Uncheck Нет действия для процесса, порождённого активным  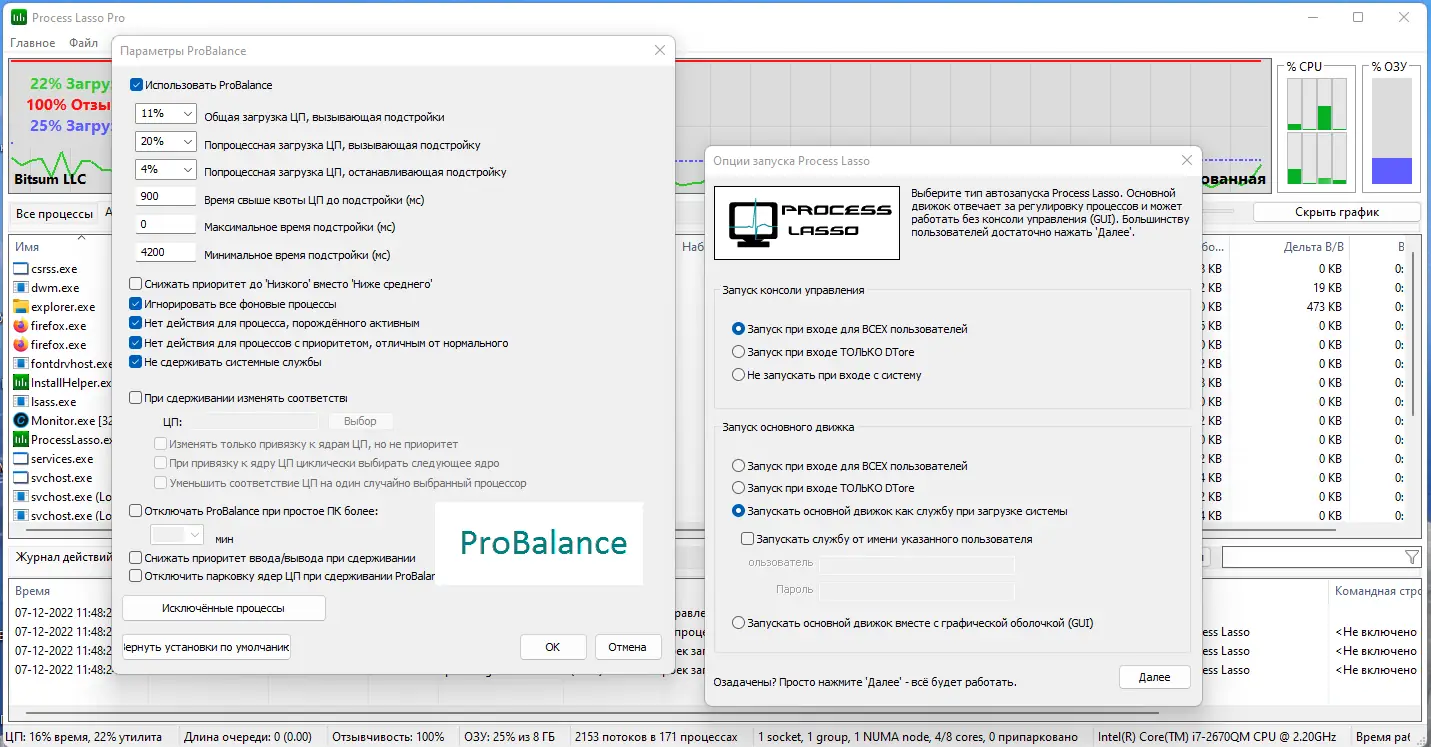[x=136, y=323]
